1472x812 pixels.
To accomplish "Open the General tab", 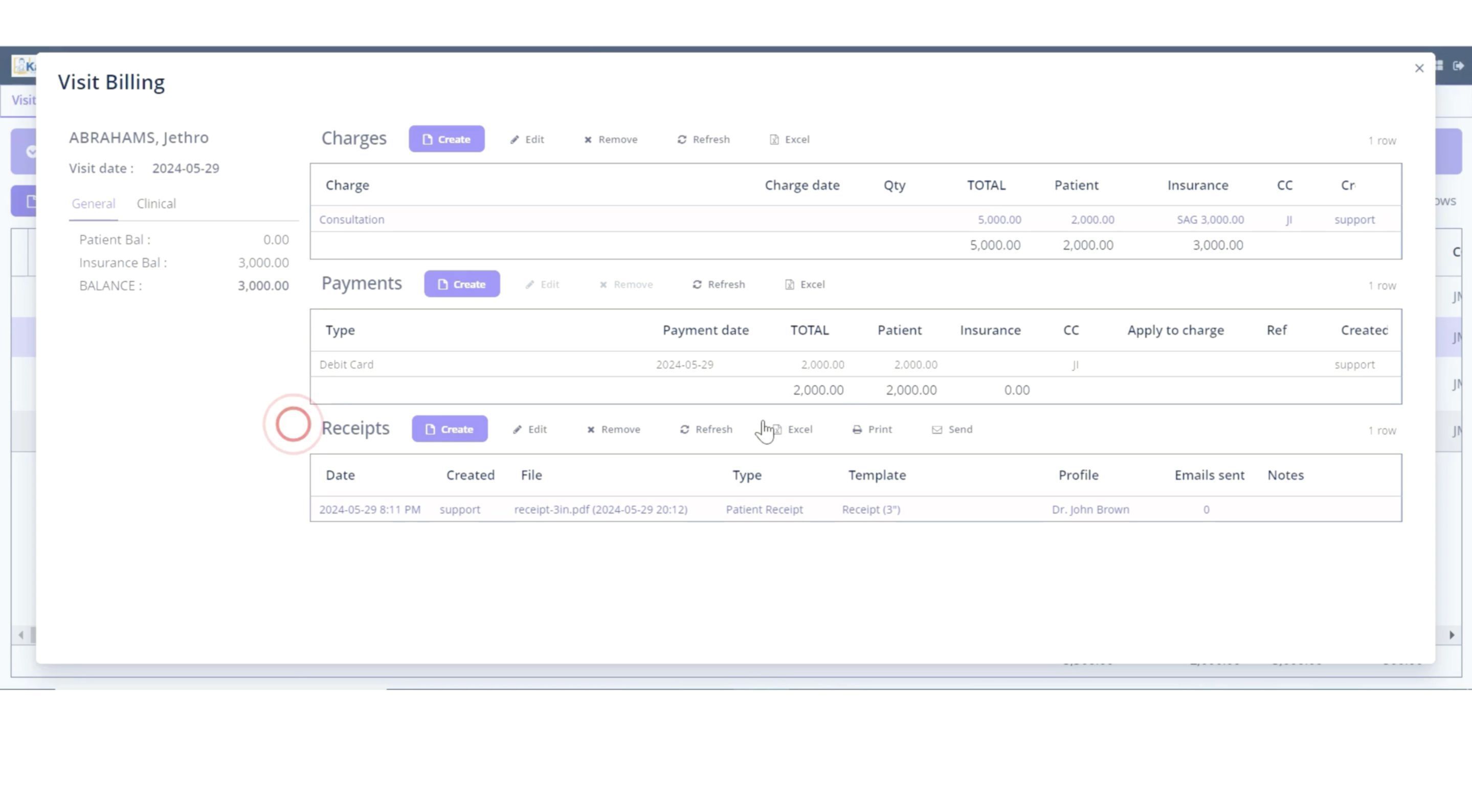I will [93, 204].
